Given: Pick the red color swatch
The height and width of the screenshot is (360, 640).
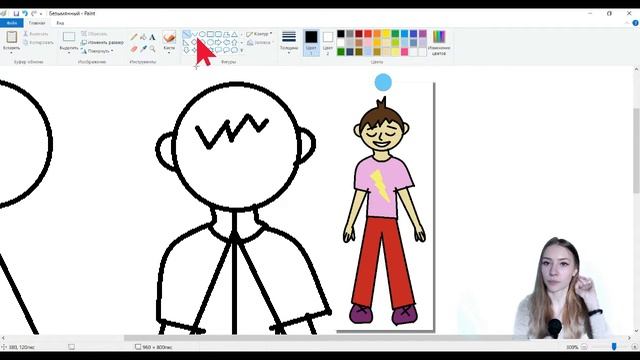Looking at the screenshot, I should 368,33.
